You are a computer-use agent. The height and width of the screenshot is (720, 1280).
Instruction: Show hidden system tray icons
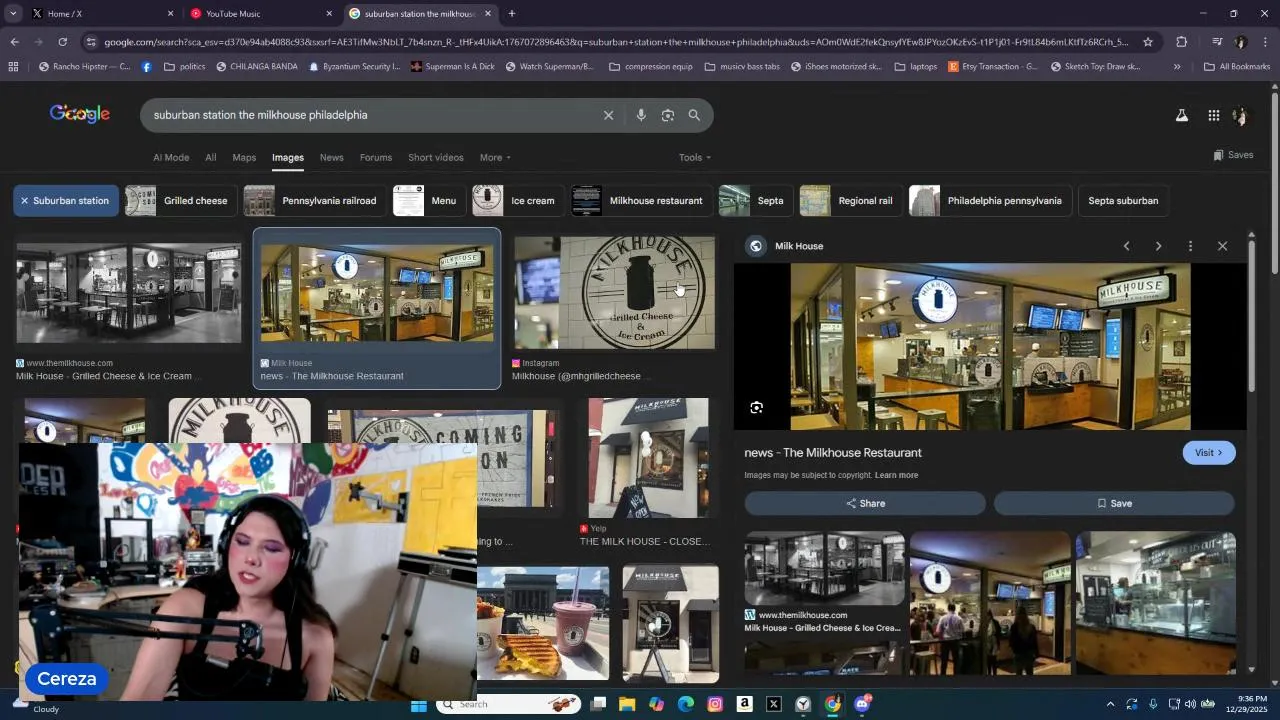pos(1110,705)
